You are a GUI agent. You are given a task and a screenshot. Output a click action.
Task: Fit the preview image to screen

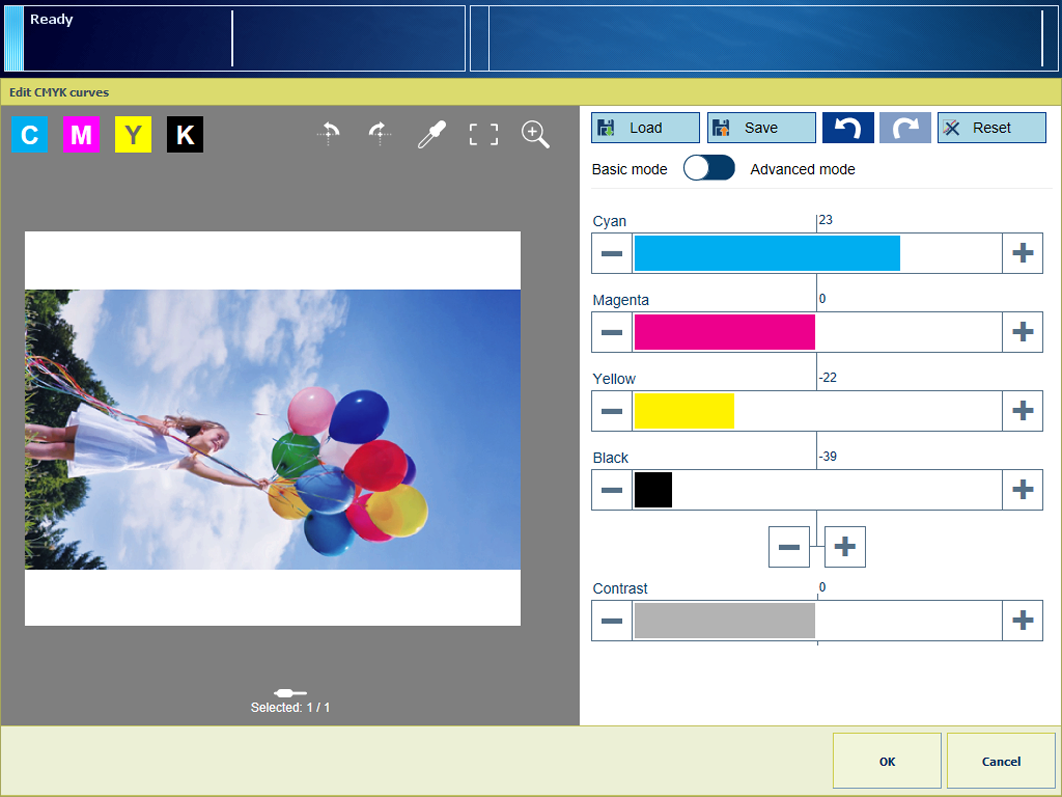pyautogui.click(x=484, y=135)
